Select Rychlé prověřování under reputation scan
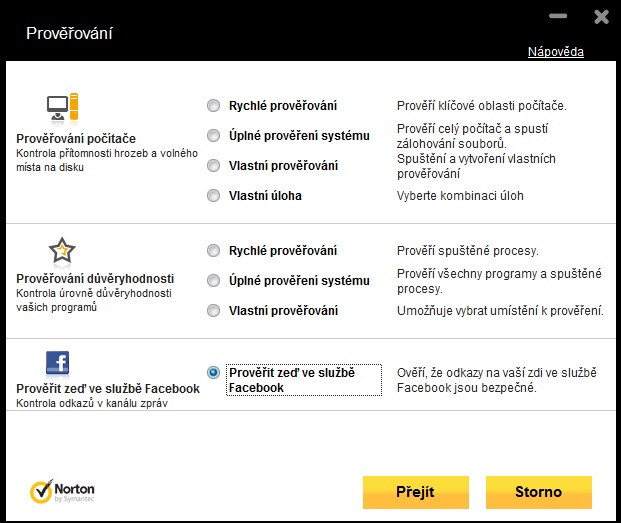The width and height of the screenshot is (621, 523). click(x=213, y=250)
